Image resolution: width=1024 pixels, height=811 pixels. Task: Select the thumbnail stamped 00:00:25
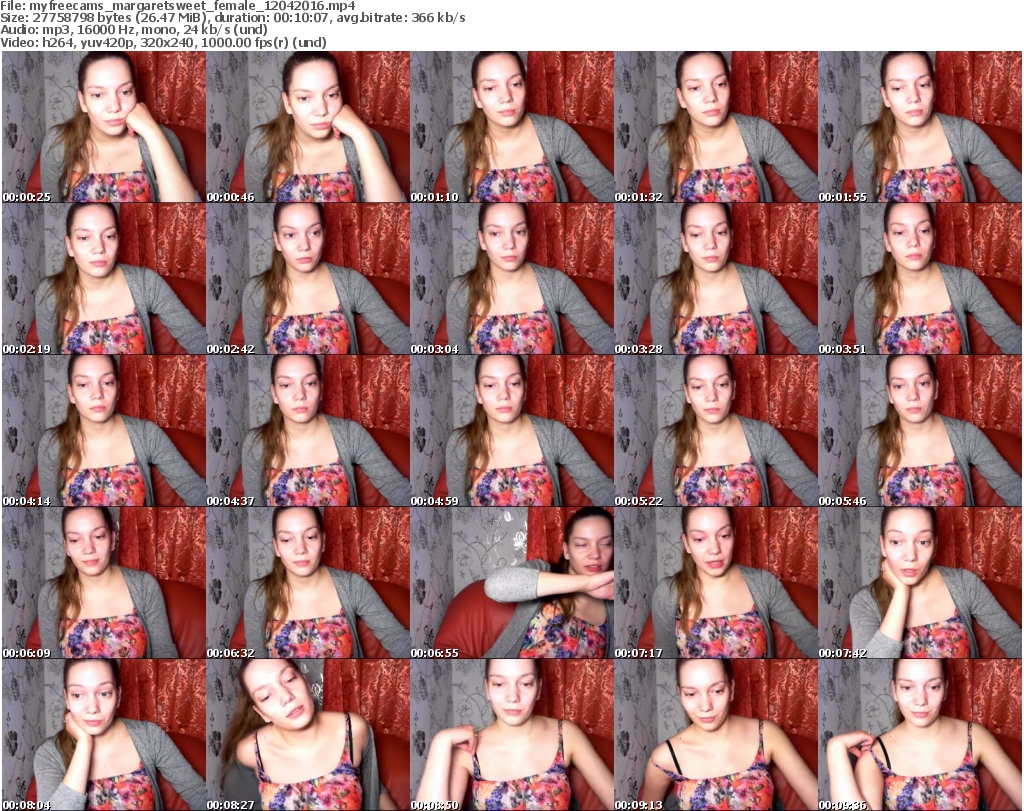pos(104,127)
